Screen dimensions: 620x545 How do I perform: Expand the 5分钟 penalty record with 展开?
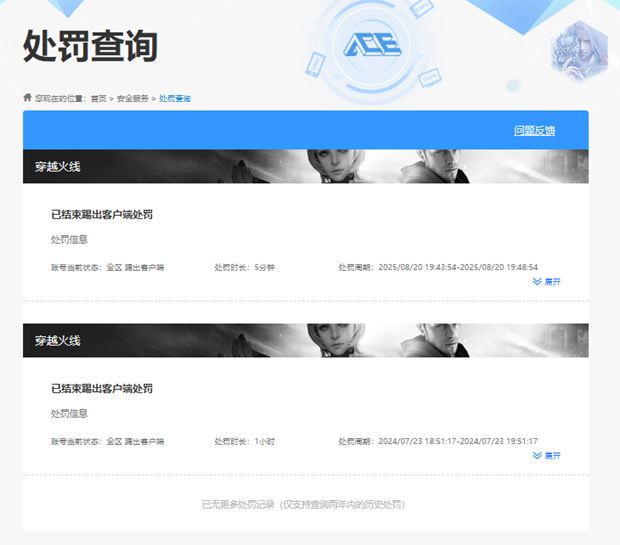546,282
